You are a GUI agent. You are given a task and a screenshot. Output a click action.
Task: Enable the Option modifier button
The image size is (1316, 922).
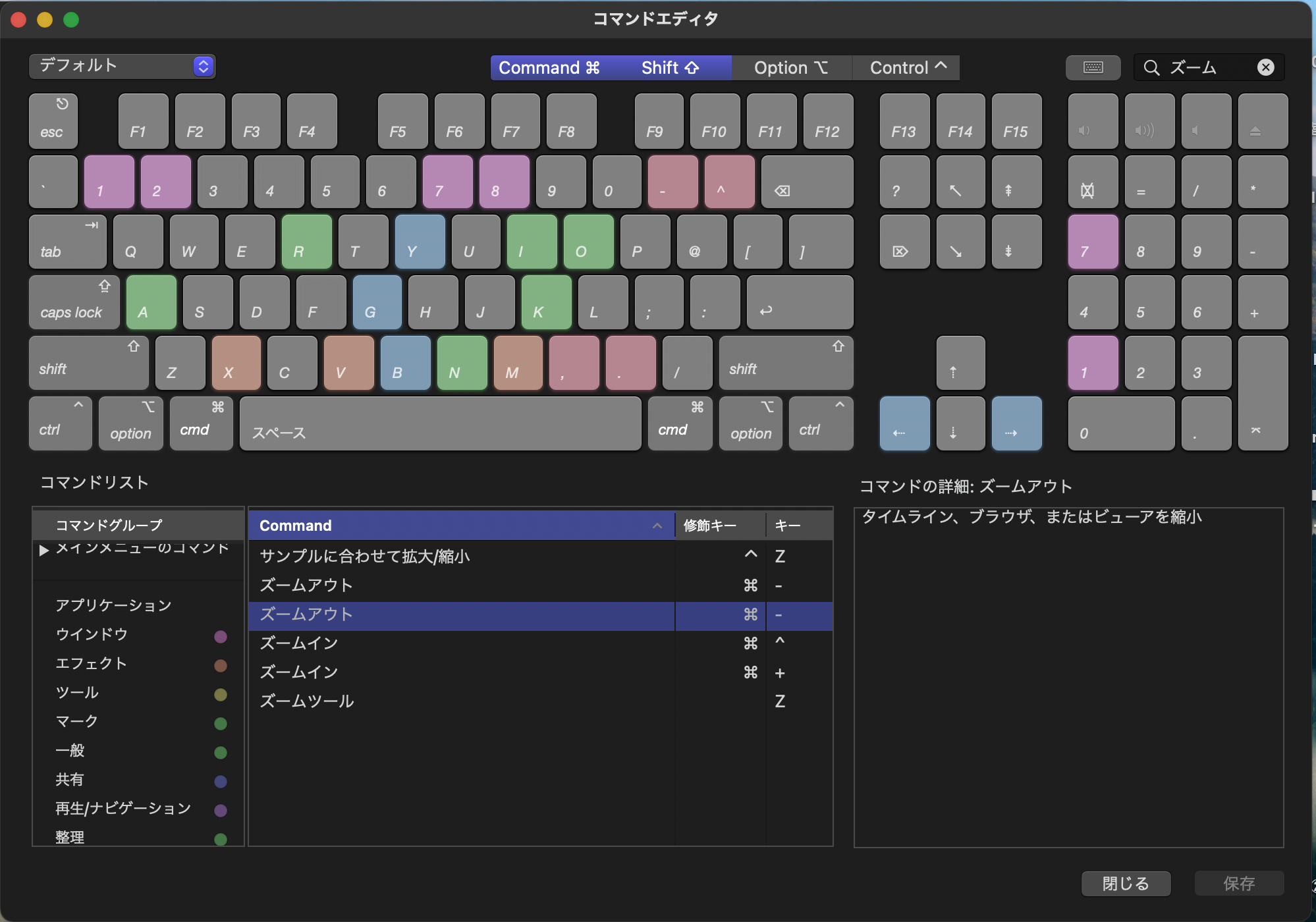[790, 68]
